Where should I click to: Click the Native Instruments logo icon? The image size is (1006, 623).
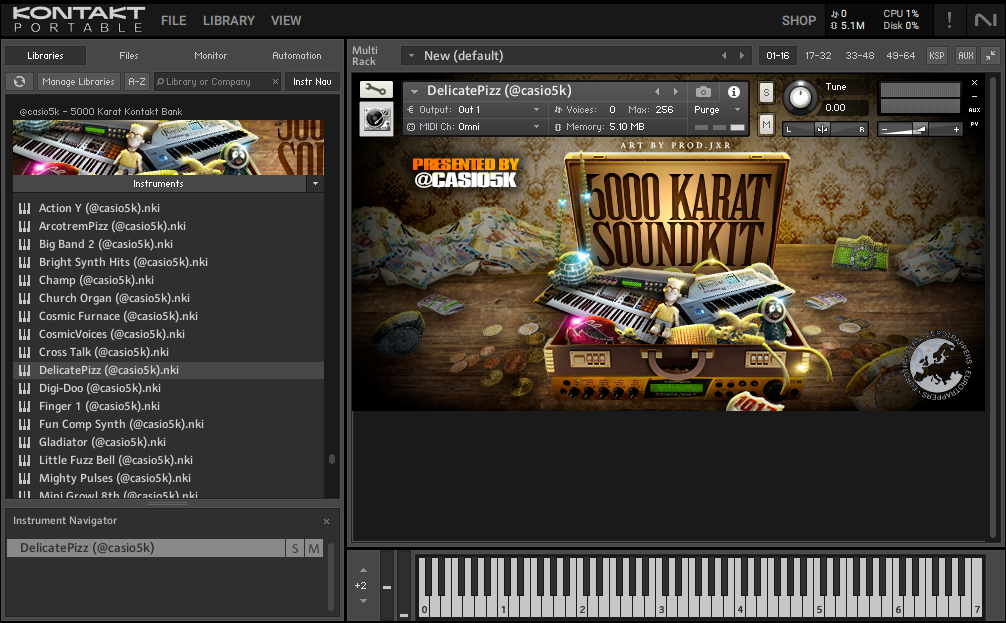985,20
